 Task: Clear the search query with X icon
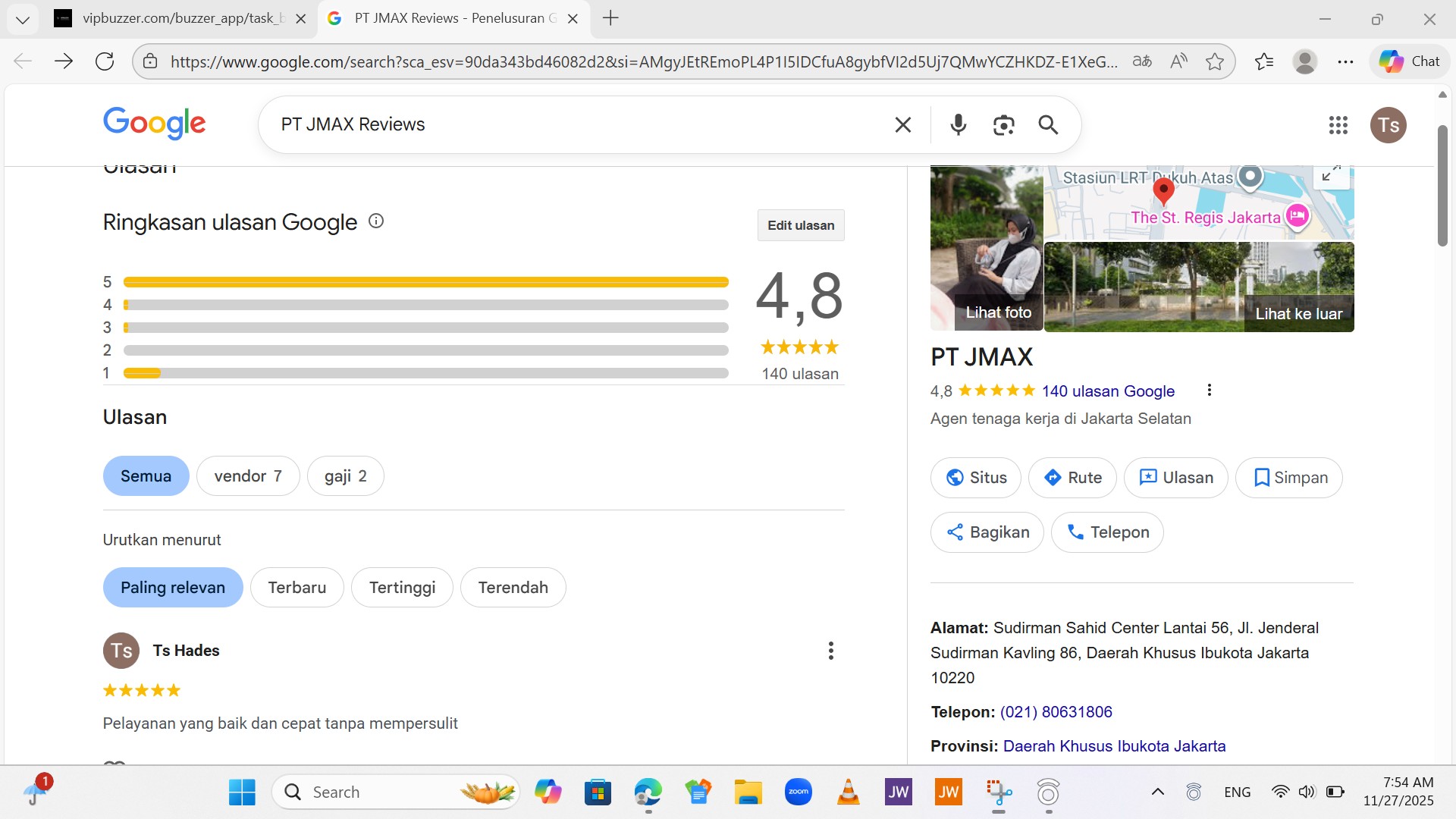902,124
